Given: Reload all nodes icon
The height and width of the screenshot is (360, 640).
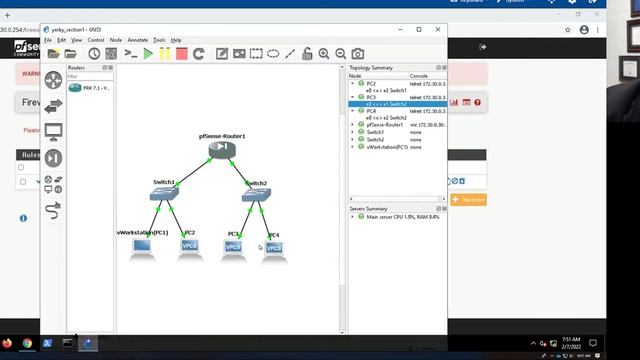Looking at the screenshot, I should (x=199, y=53).
